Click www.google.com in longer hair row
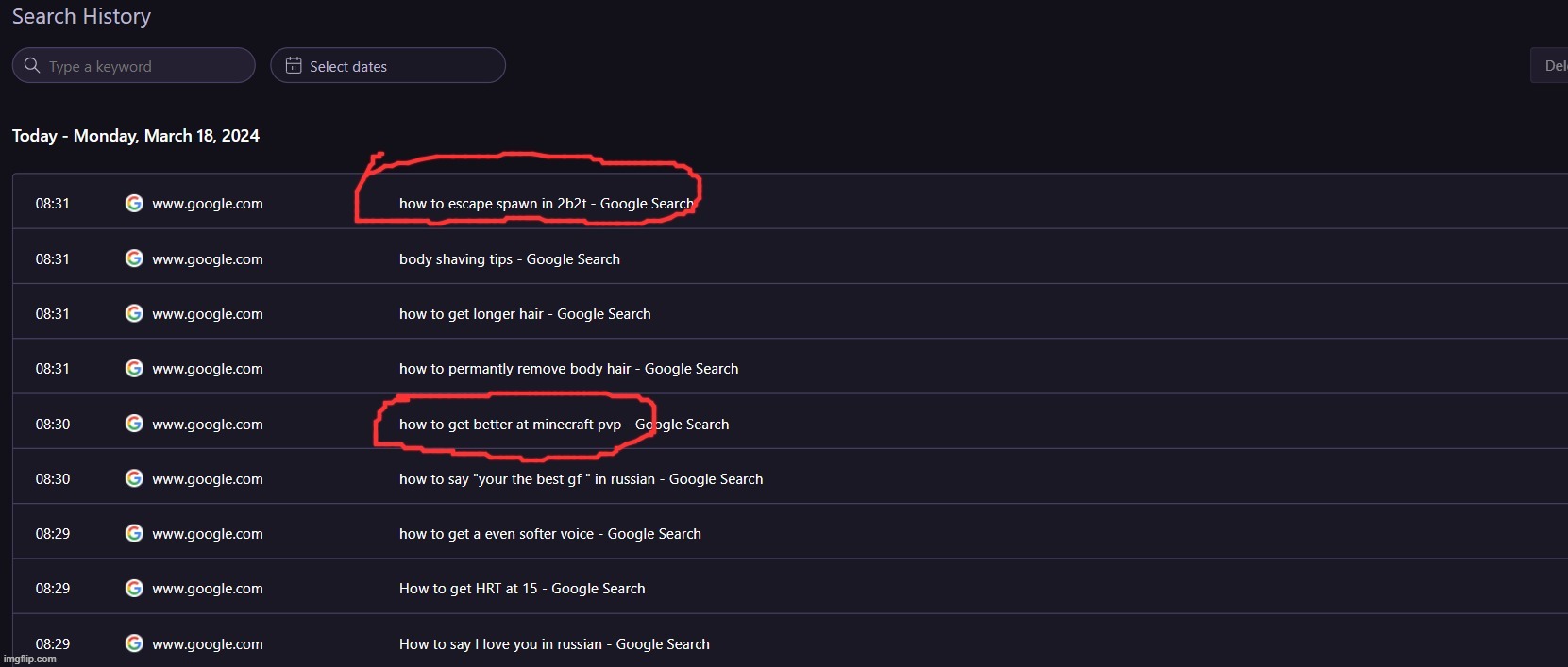Image resolution: width=1568 pixels, height=667 pixels. [208, 313]
